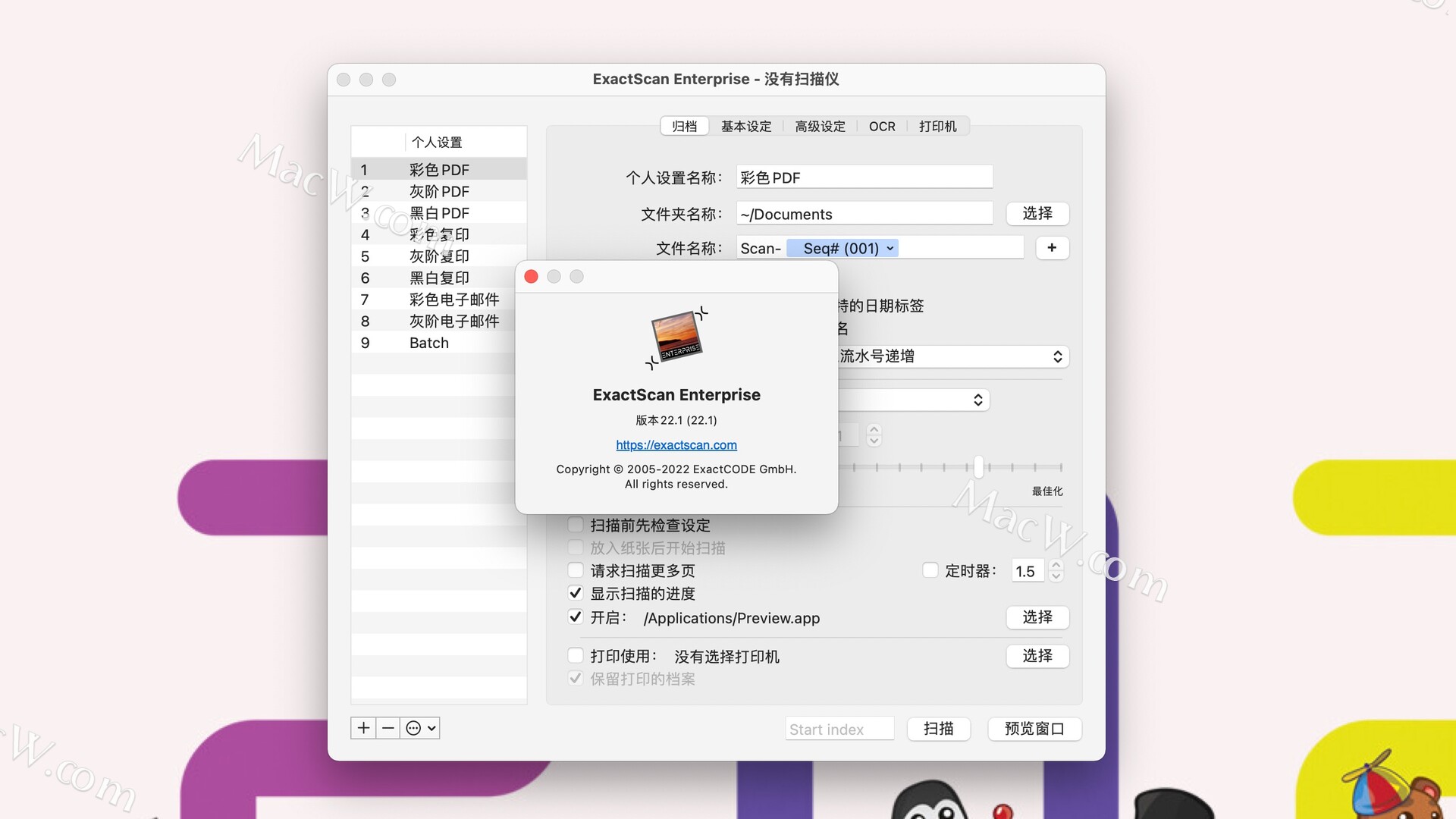Open the 高级设定 tab

820,127
